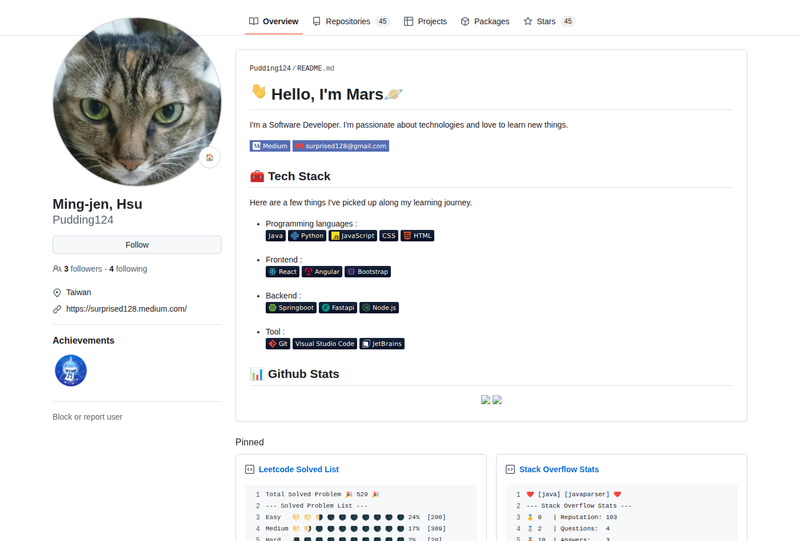The width and height of the screenshot is (800, 541).
Task: Click the second broken Github Stats image
Action: pos(497,400)
